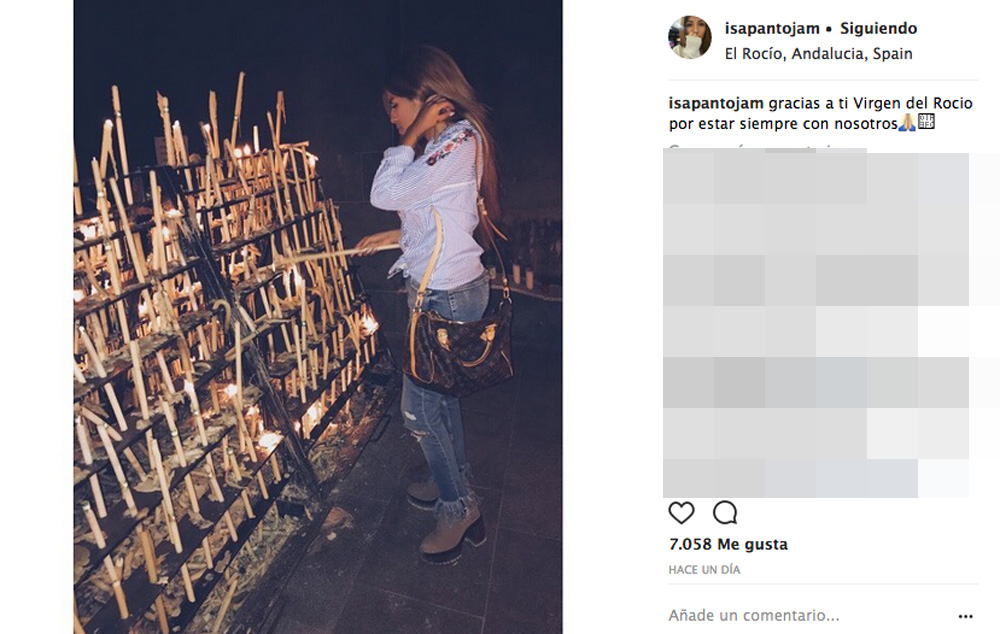Click the unrendered boxed emoji in caption

coord(926,121)
